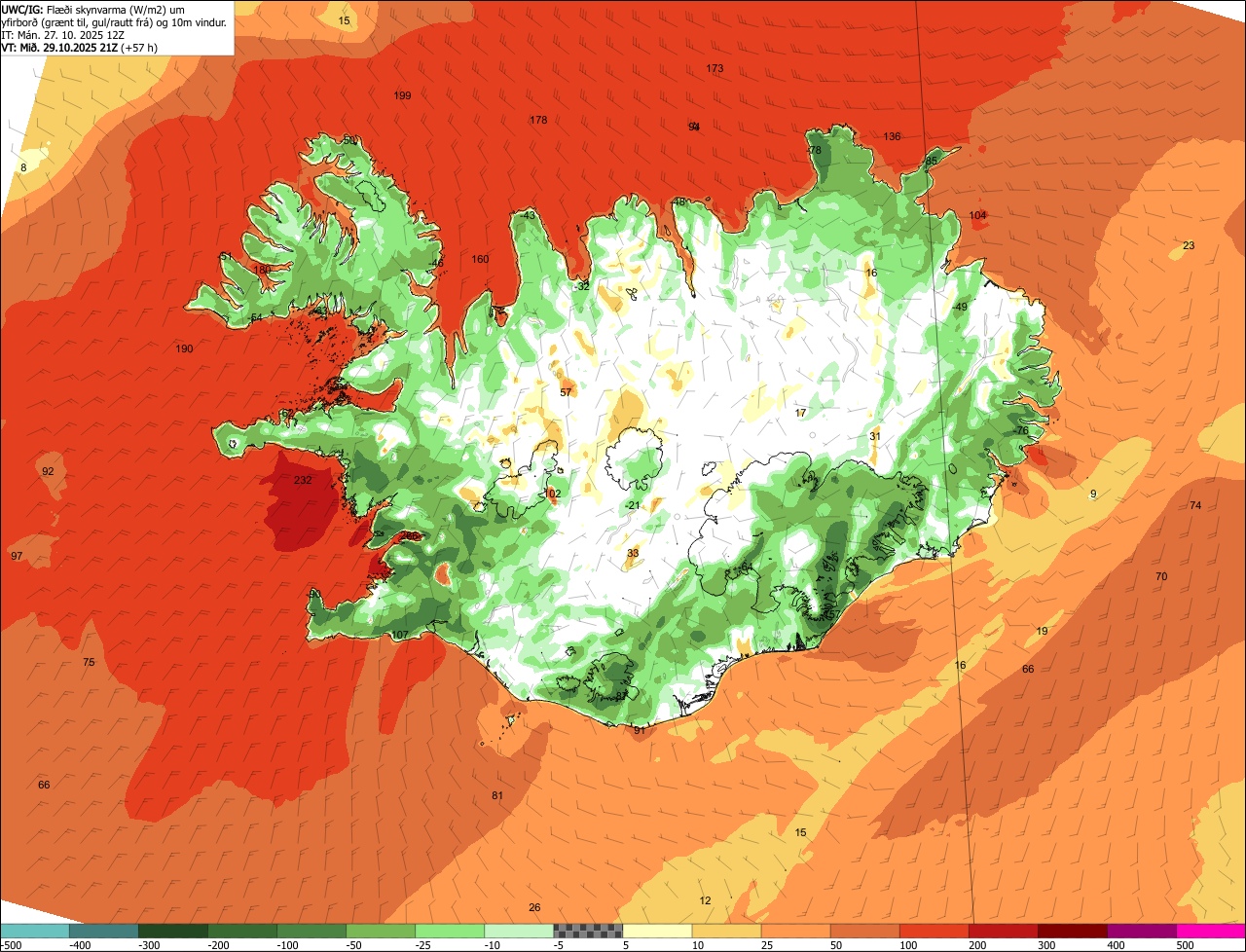Click the map value 70 in the southeast sea
This screenshot has height=952, width=1246.
coord(1161,576)
